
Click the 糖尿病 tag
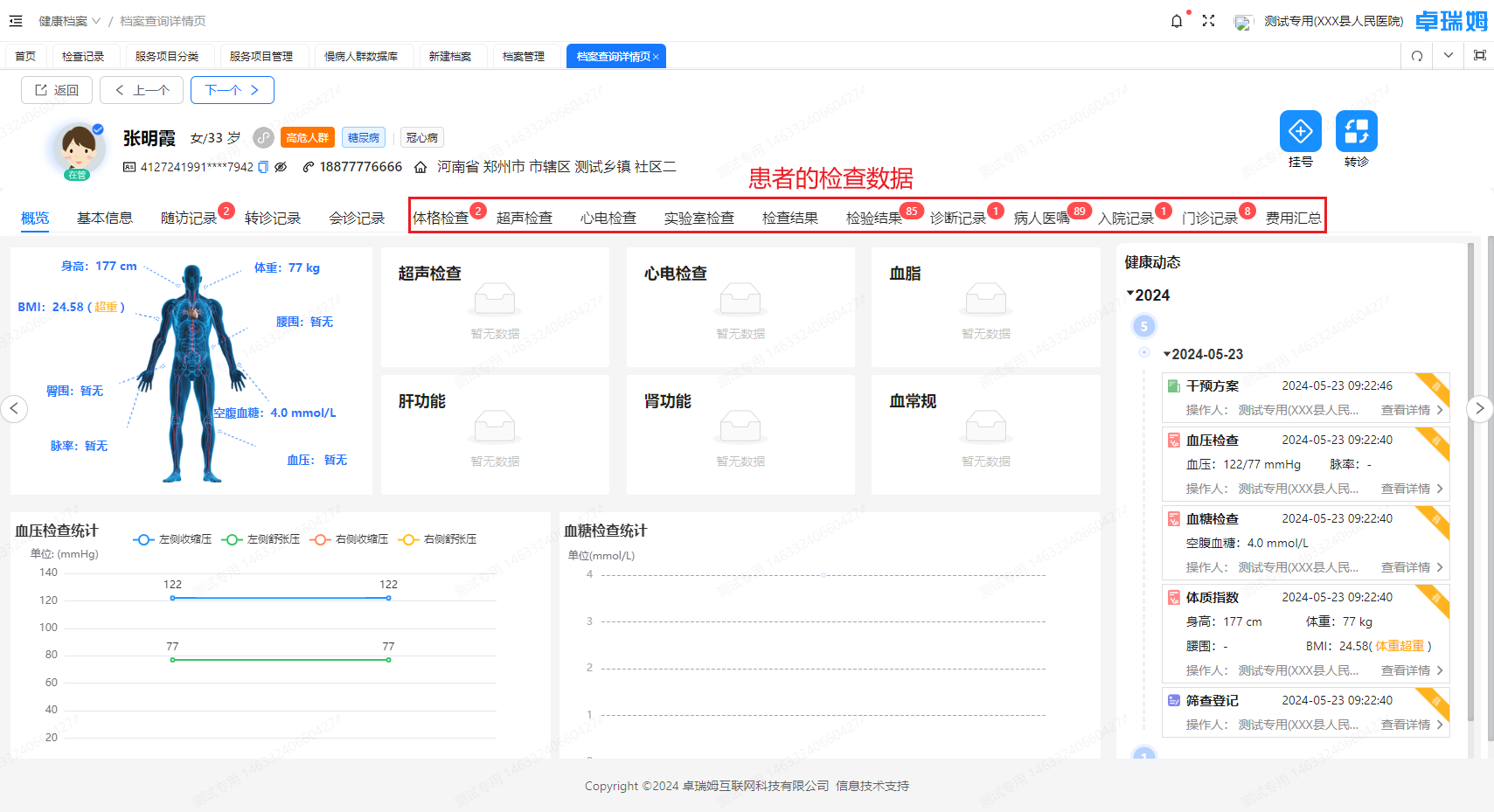point(364,137)
